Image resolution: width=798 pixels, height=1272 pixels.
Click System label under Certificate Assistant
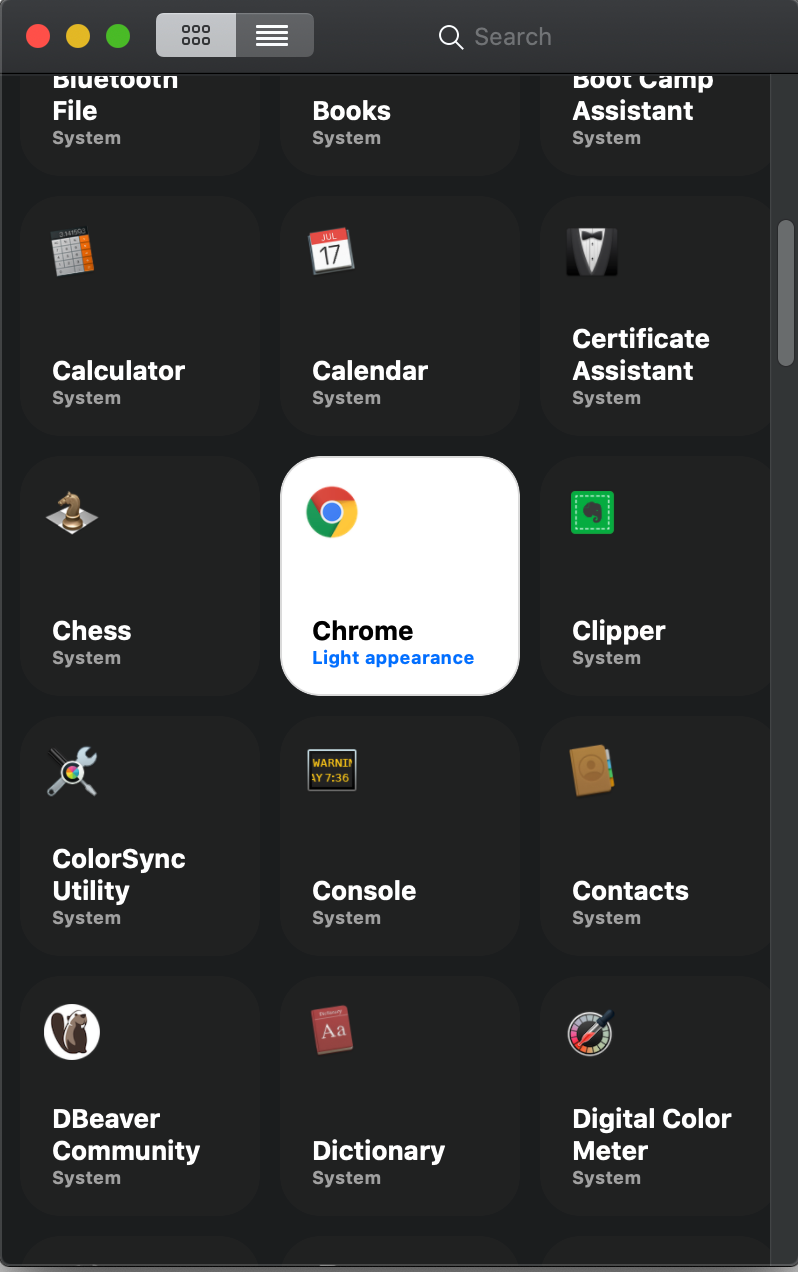(606, 398)
